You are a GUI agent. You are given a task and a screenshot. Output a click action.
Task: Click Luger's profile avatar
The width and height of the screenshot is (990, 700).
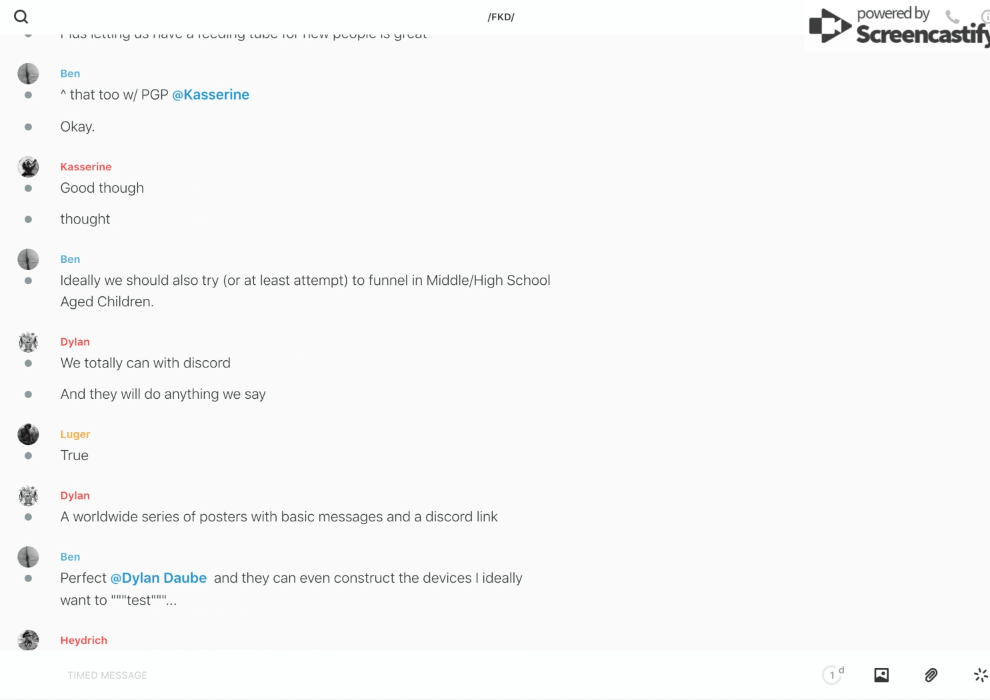click(x=28, y=434)
